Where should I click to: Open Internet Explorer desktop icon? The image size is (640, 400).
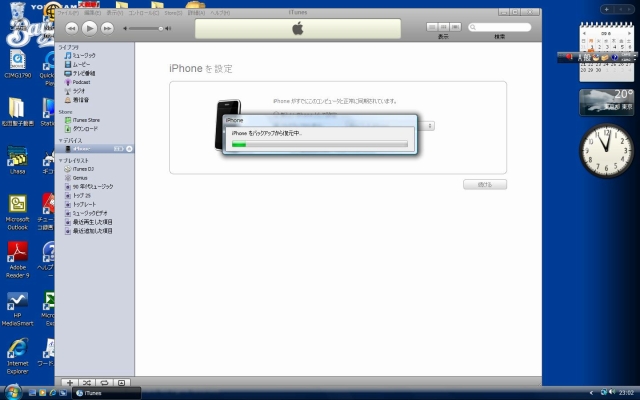pyautogui.click(x=18, y=356)
